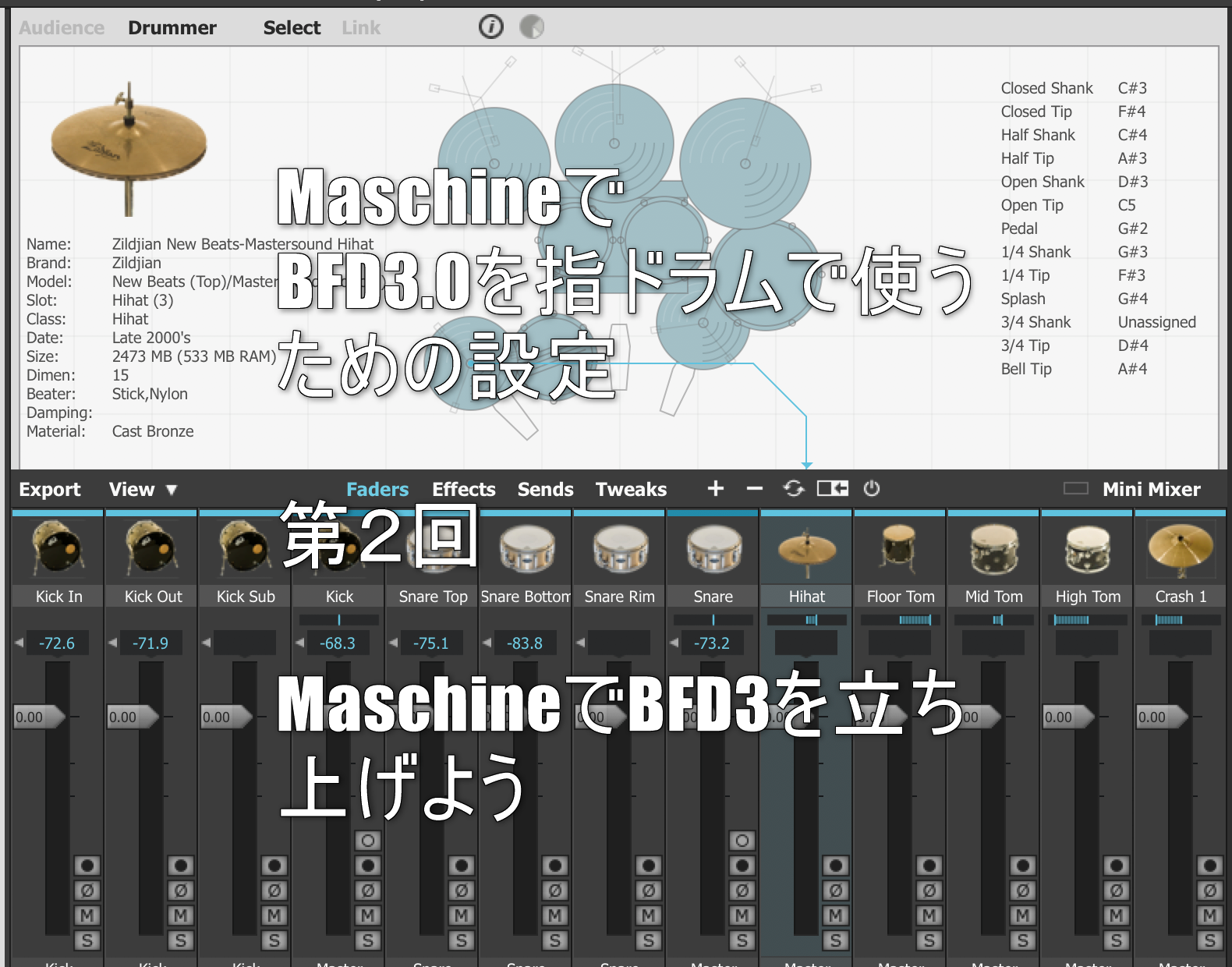The height and width of the screenshot is (967, 1232).
Task: Mute the Kick In channel
Action: click(x=87, y=916)
